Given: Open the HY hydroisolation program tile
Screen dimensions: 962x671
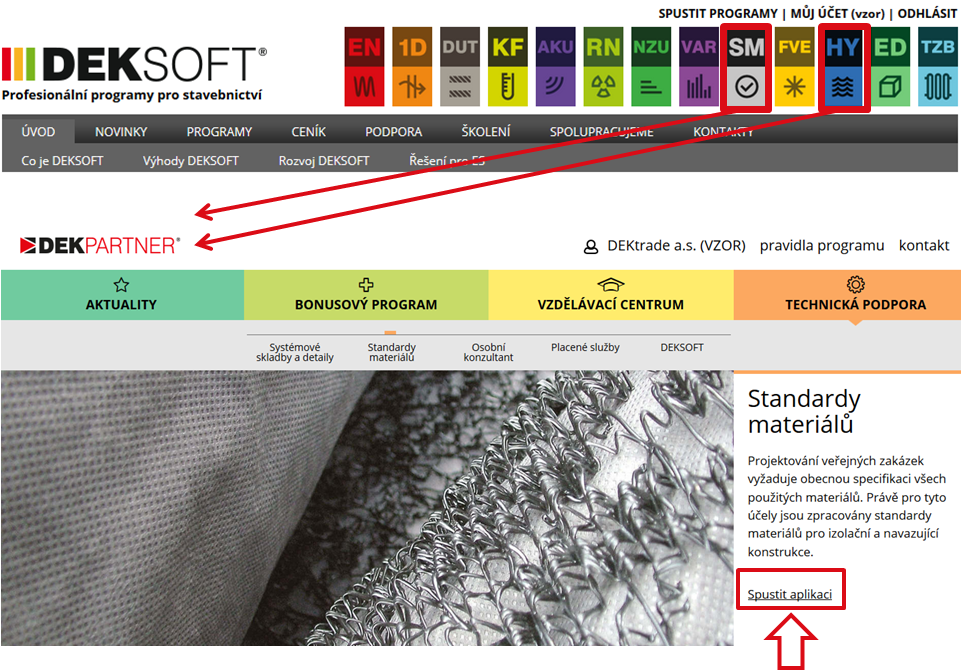Looking at the screenshot, I should [x=843, y=67].
